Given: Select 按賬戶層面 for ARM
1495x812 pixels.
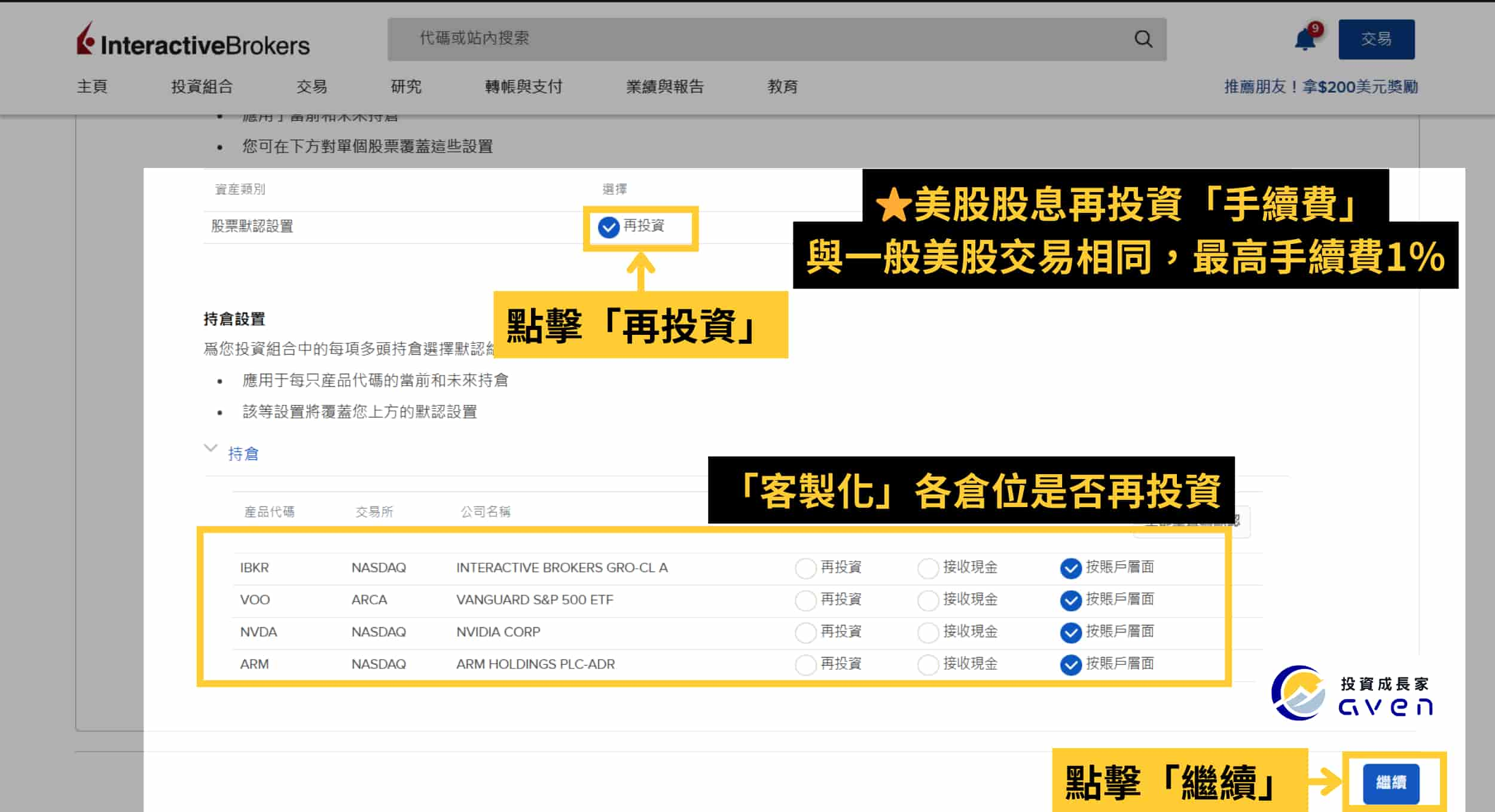Looking at the screenshot, I should point(1070,664).
